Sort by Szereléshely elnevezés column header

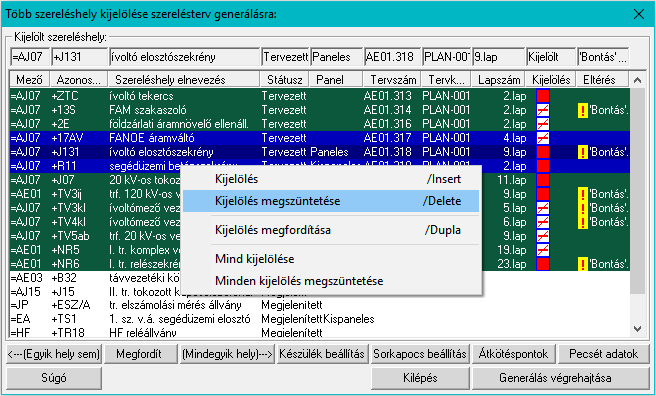pyautogui.click(x=184, y=79)
